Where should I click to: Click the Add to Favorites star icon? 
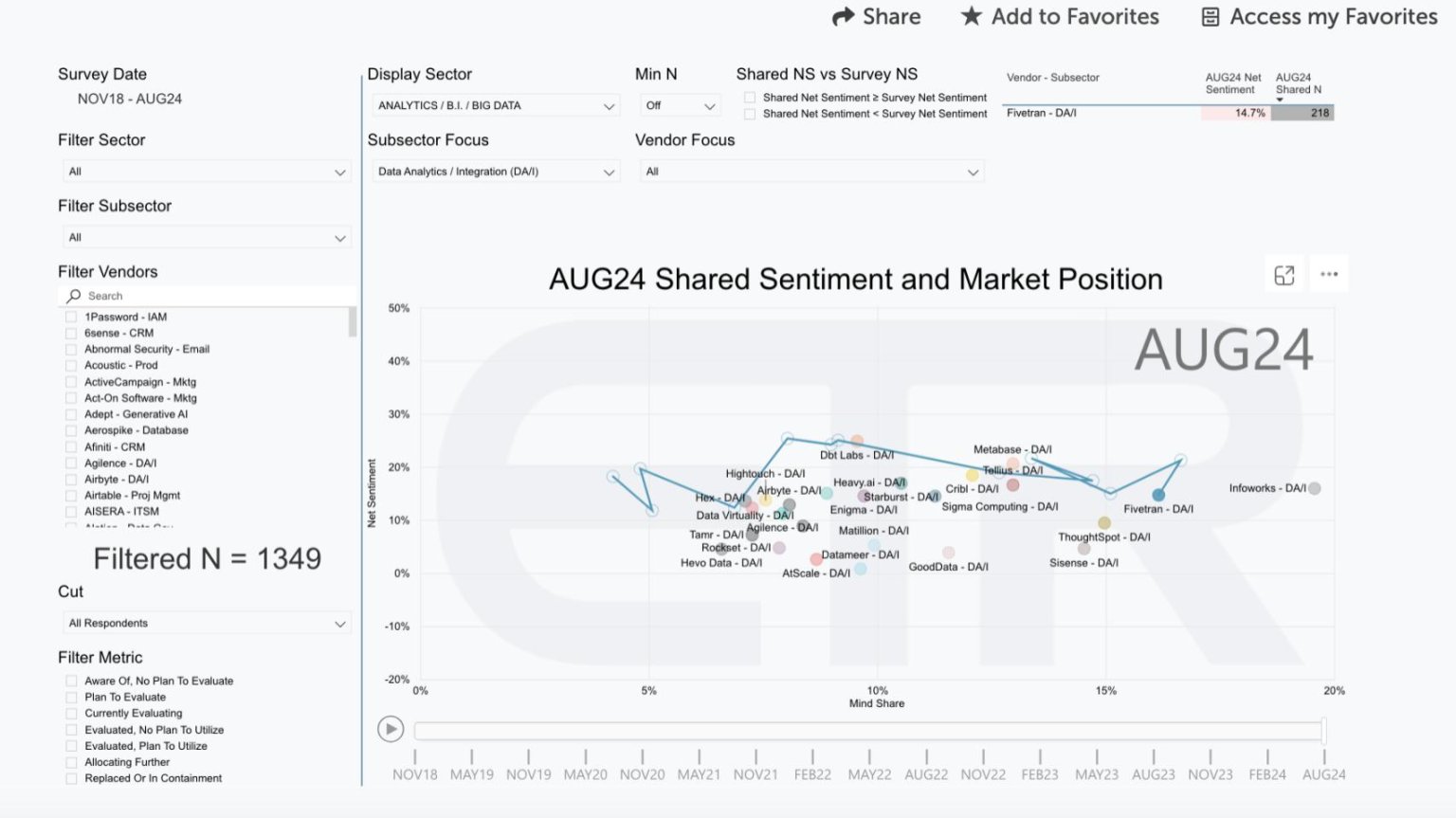pyautogui.click(x=971, y=16)
